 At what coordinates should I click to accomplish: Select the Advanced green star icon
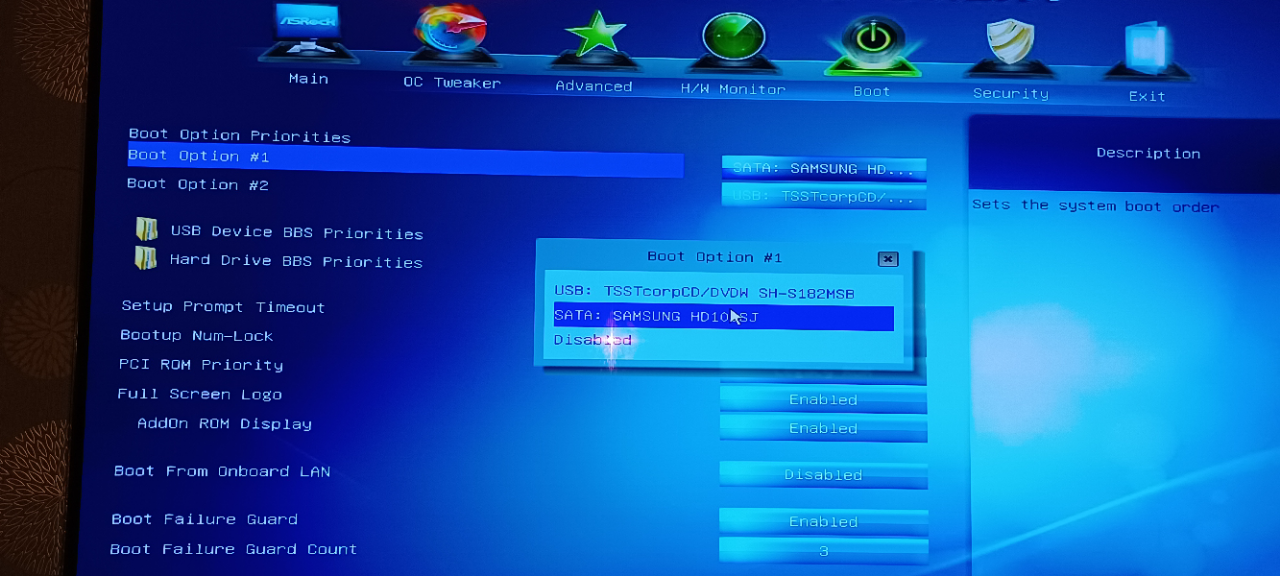pyautogui.click(x=596, y=40)
